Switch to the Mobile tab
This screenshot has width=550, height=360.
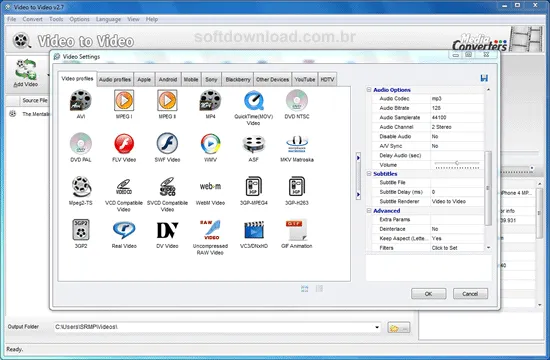tap(191, 80)
